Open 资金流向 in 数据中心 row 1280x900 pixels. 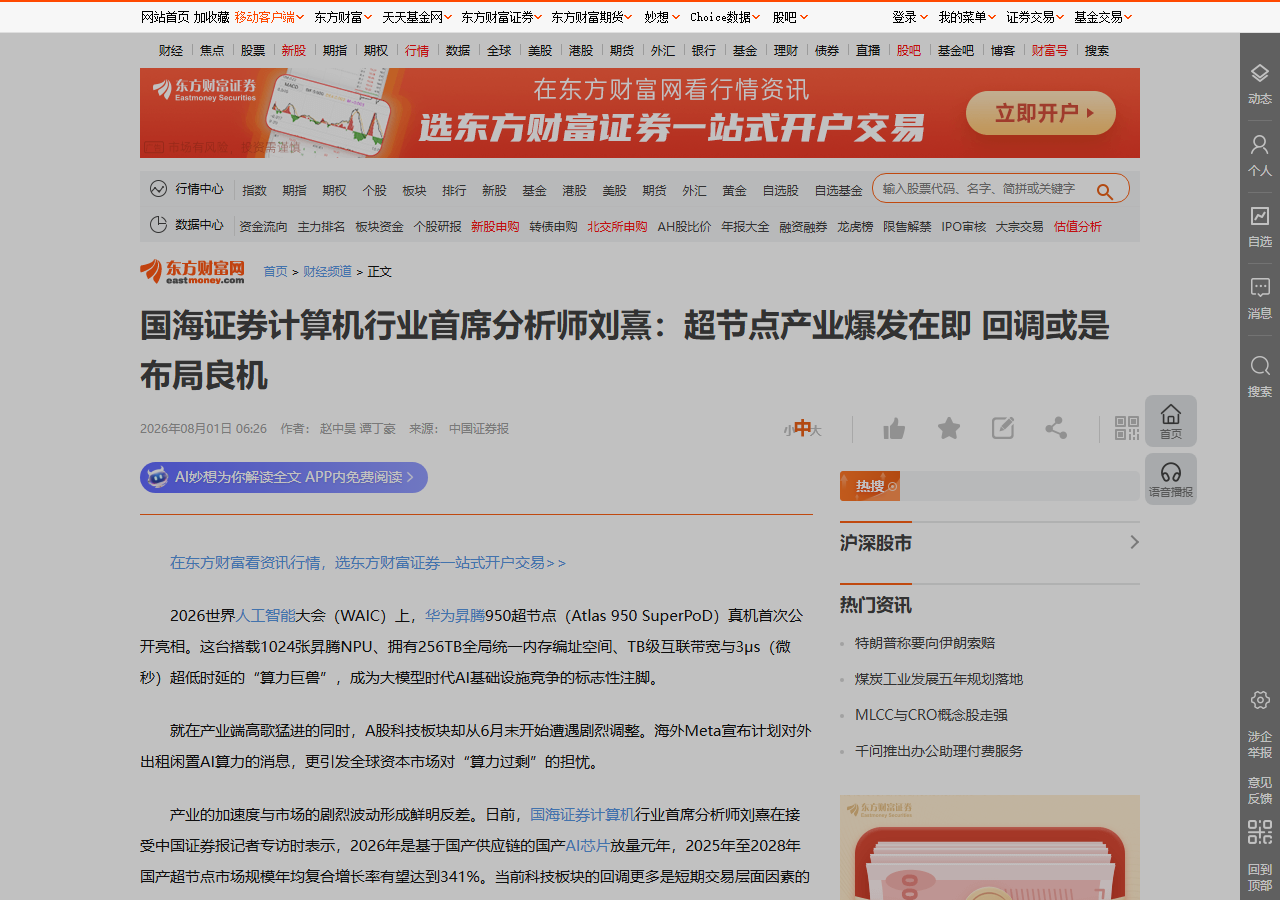(263, 227)
